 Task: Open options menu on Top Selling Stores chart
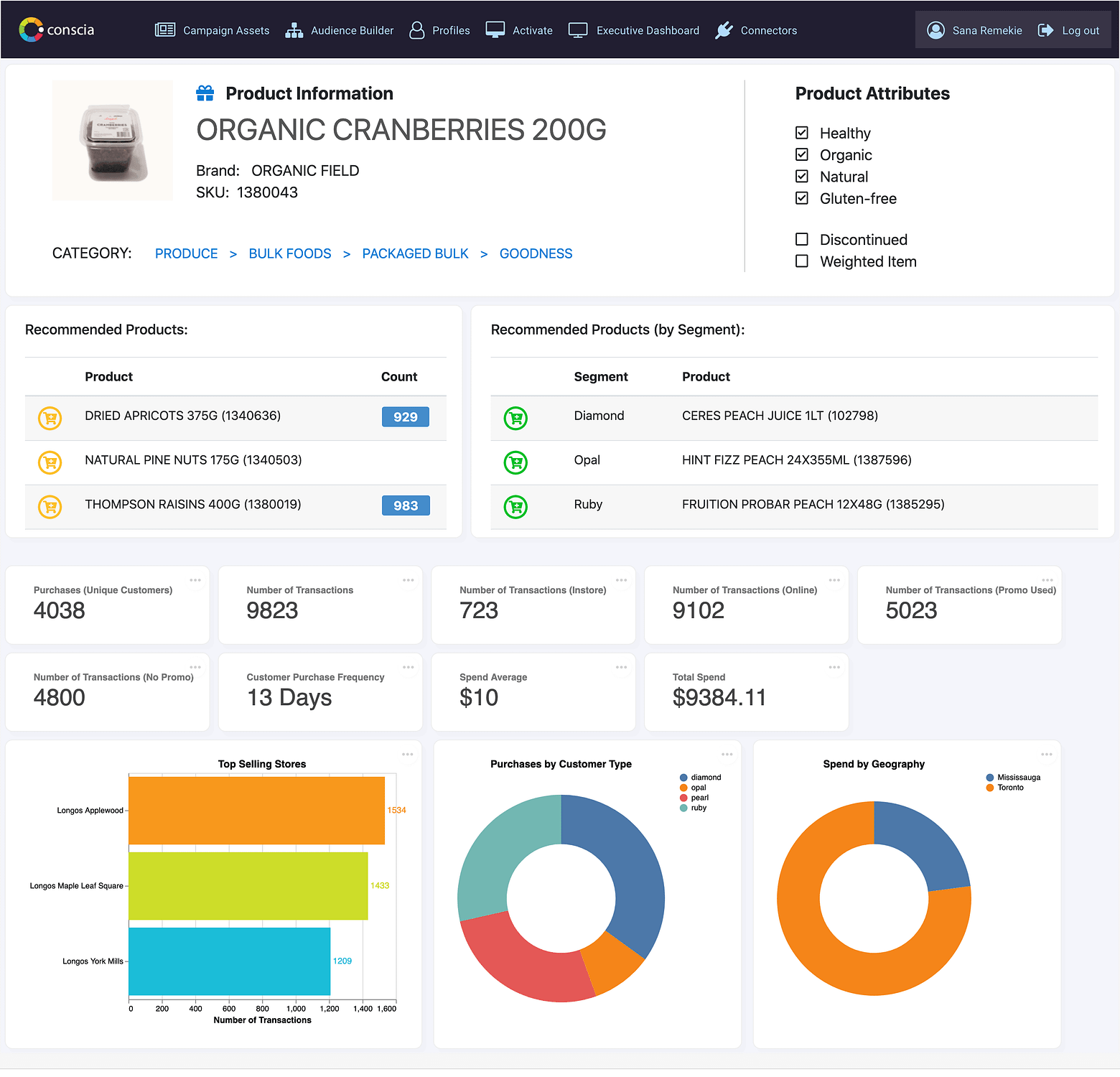[x=408, y=755]
